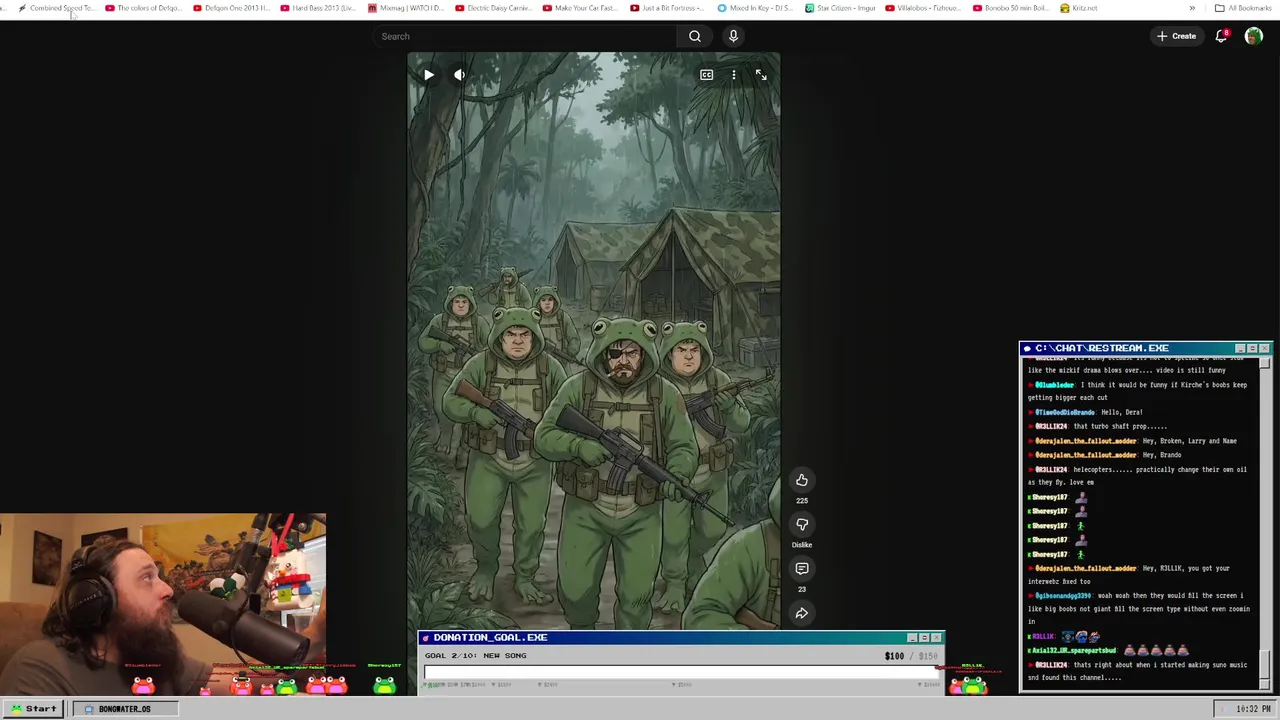The image size is (1280, 720).
Task: Open the 'Combined Speed To...' bookmark
Action: (x=56, y=8)
